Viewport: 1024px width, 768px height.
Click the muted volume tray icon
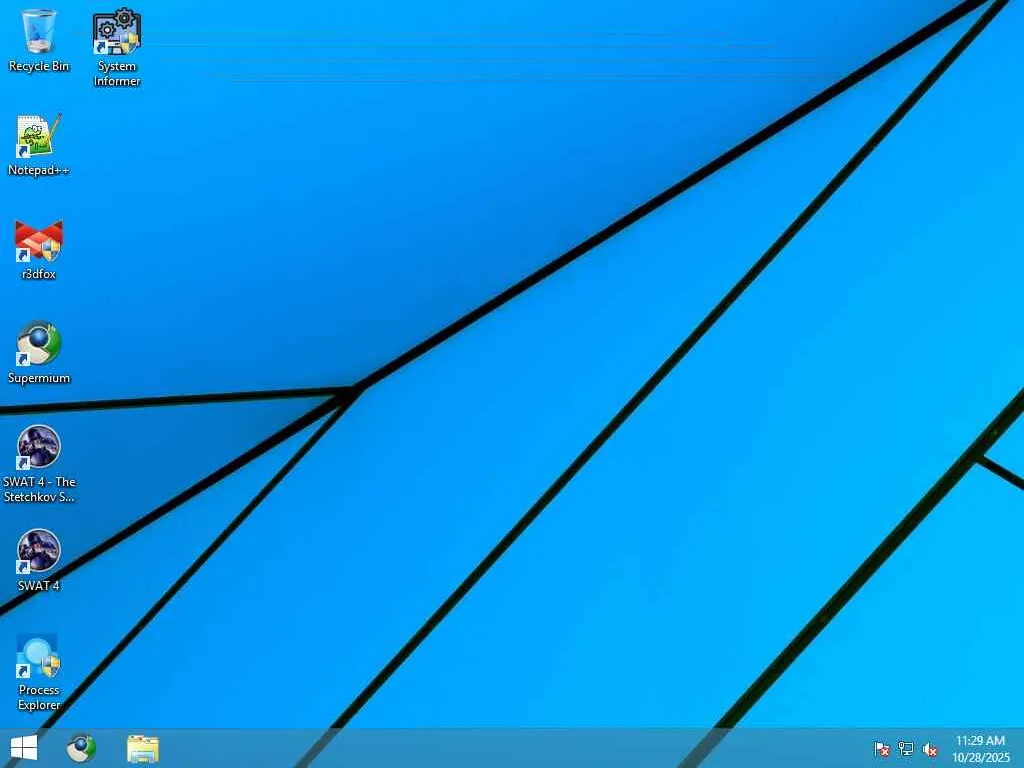[x=929, y=749]
